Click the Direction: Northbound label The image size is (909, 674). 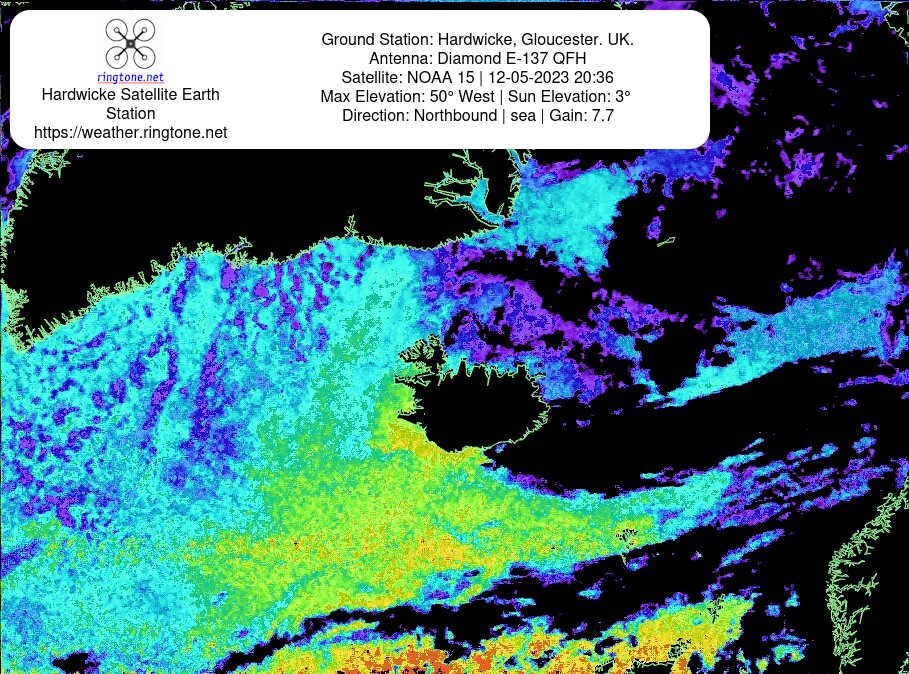(x=420, y=115)
